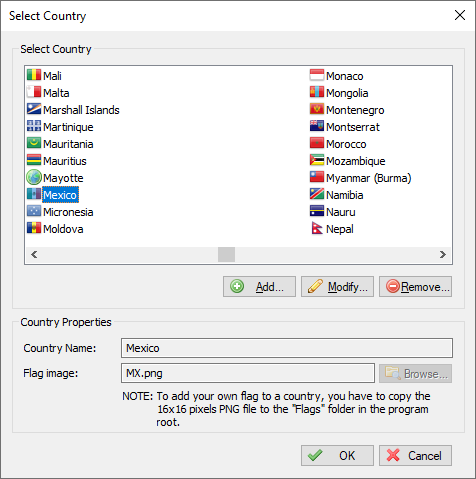This screenshot has height=479, width=476.
Task: Select Monaco from the list
Action: 345,76
